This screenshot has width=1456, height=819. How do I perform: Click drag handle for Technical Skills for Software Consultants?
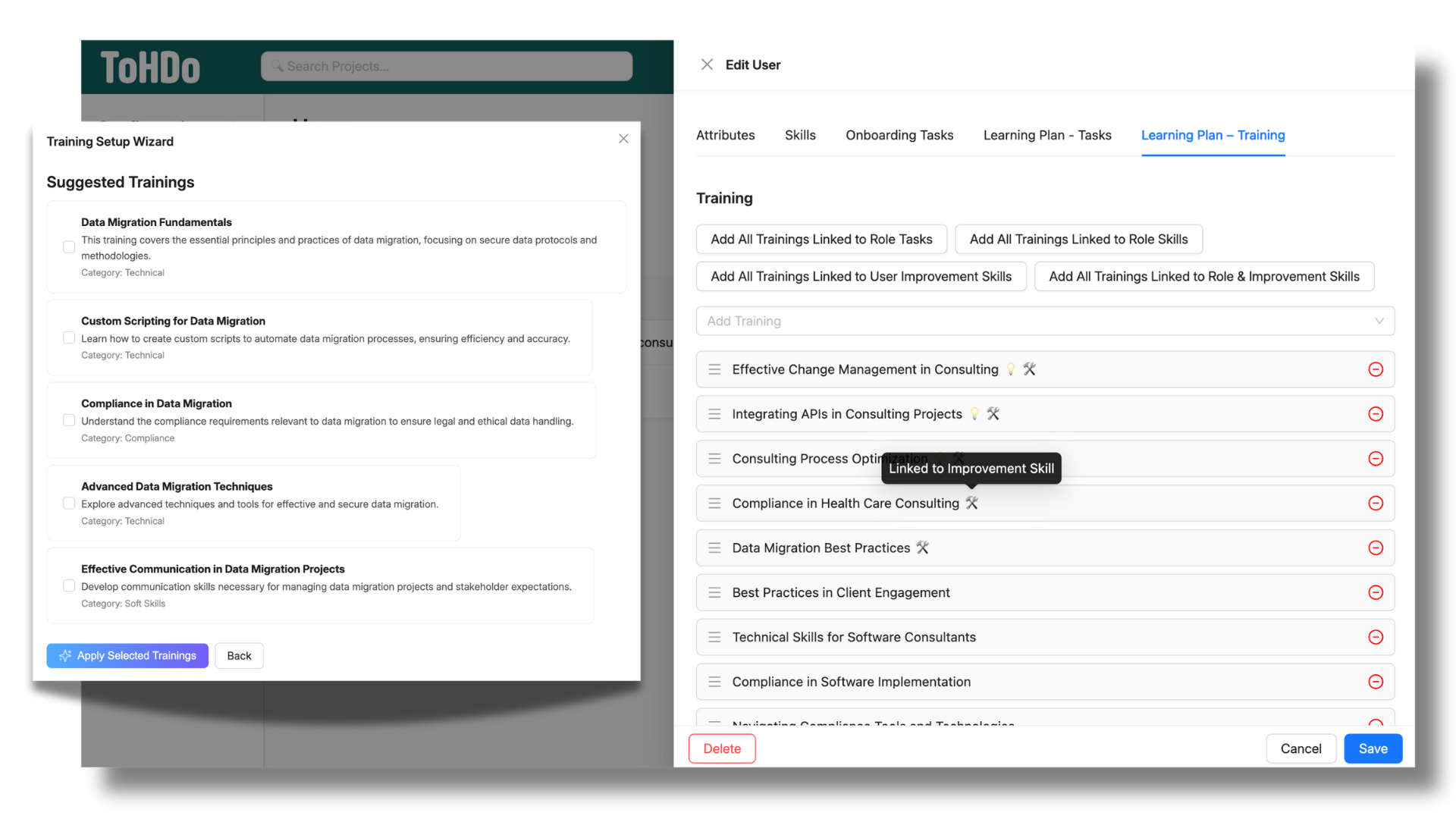714,637
